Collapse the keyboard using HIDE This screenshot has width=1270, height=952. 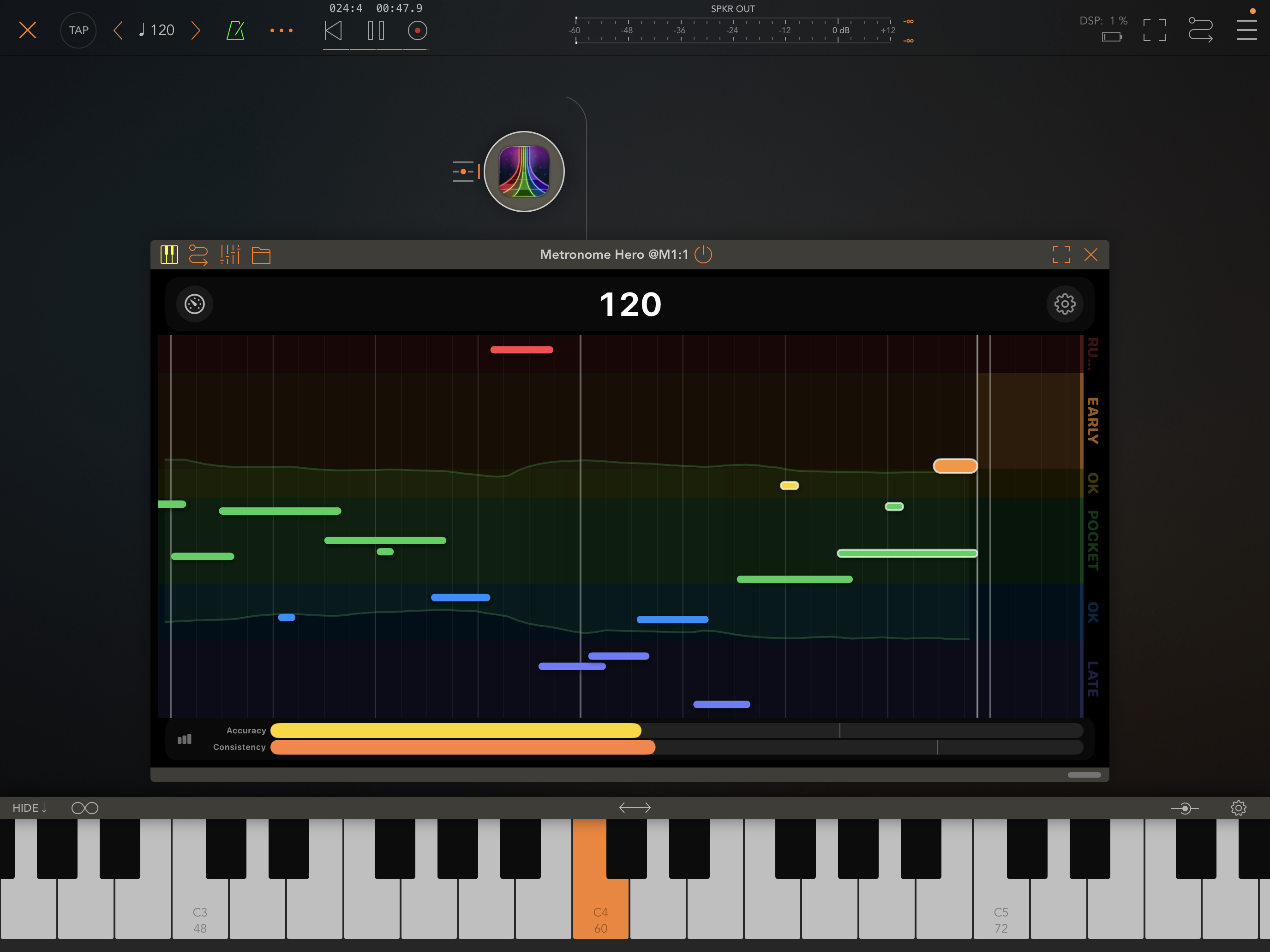point(29,807)
